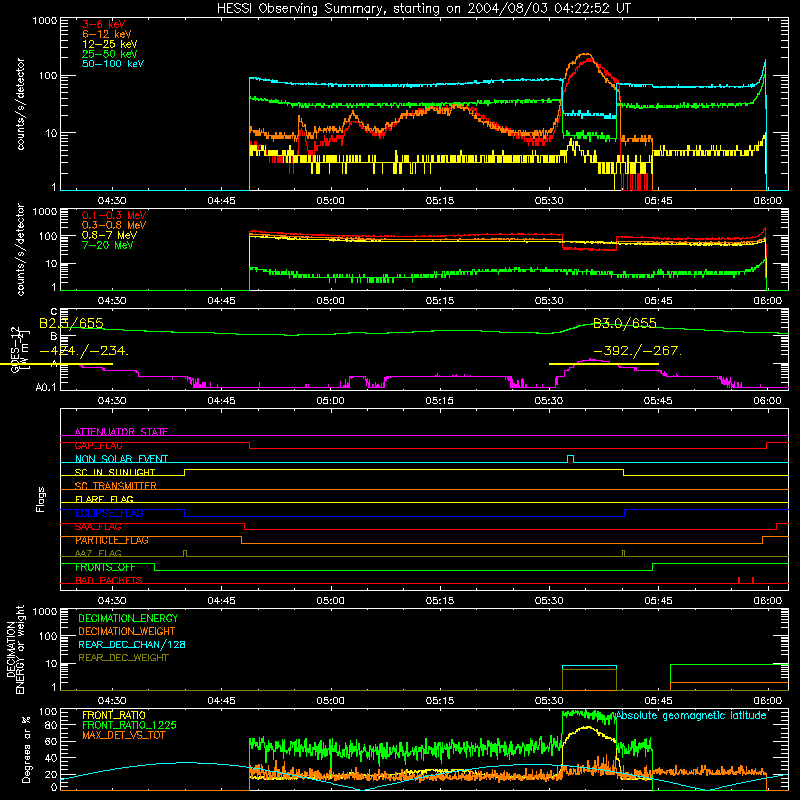The height and width of the screenshot is (800, 800).
Task: Click the 3-6 keV peak near 05:35
Action: coord(590,60)
